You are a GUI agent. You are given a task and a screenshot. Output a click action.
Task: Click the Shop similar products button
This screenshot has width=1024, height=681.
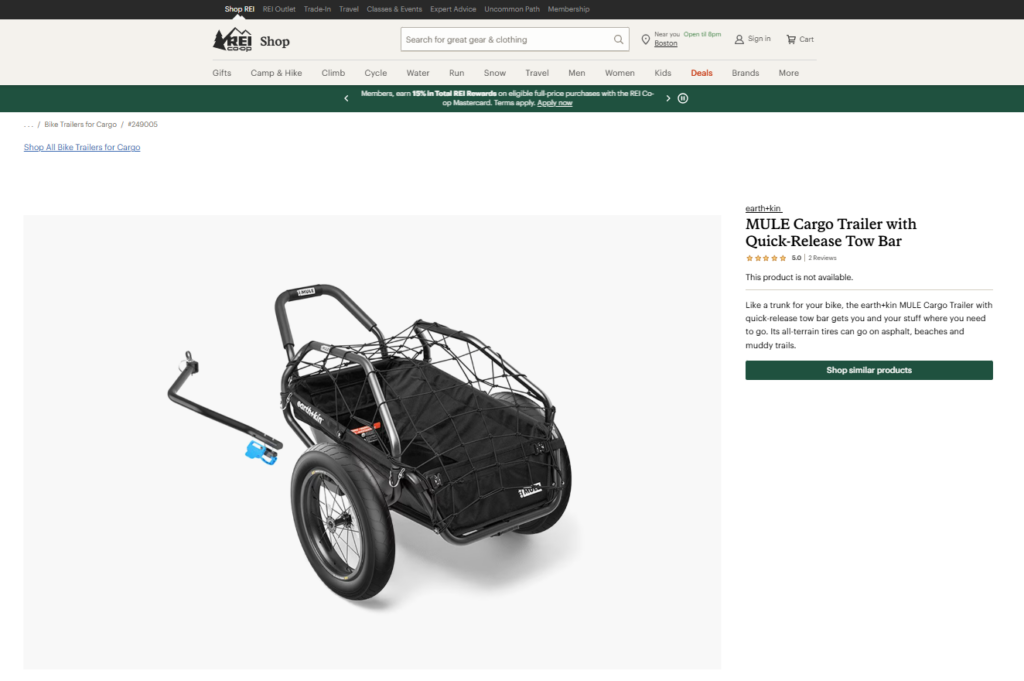[868, 370]
